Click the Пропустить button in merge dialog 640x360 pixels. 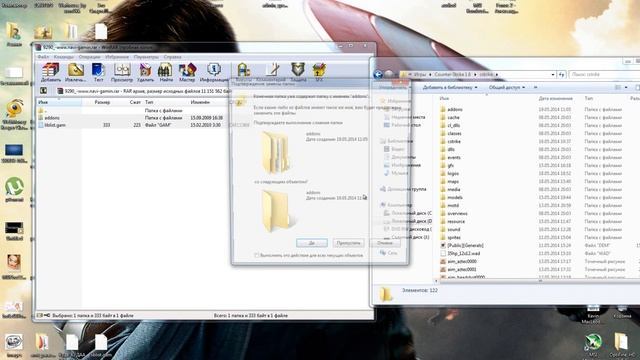pos(349,243)
